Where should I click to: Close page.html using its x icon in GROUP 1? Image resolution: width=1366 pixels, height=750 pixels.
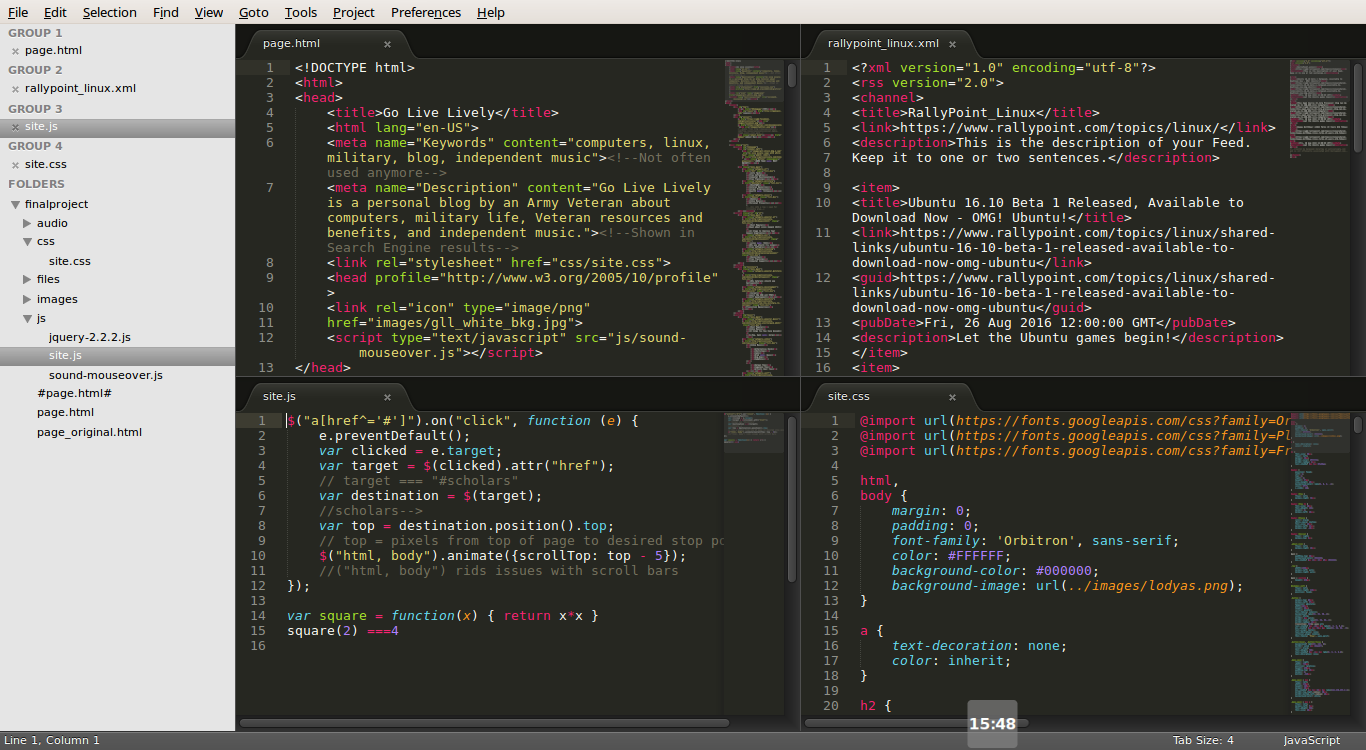[x=14, y=50]
